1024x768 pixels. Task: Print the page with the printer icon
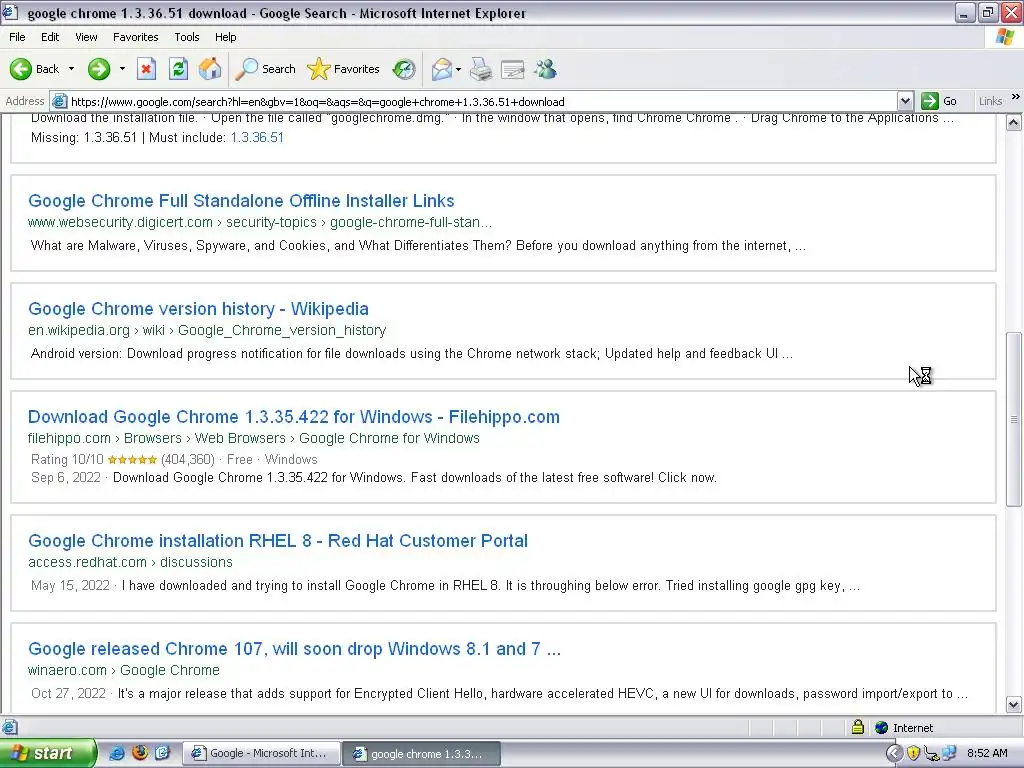point(481,69)
